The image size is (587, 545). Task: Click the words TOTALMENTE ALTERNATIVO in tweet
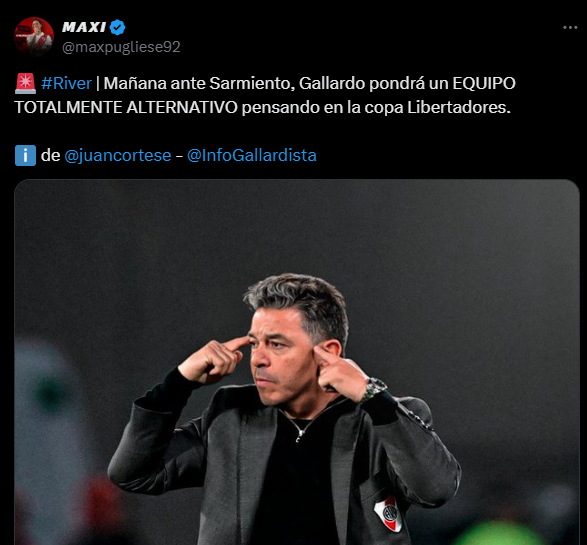tap(126, 107)
